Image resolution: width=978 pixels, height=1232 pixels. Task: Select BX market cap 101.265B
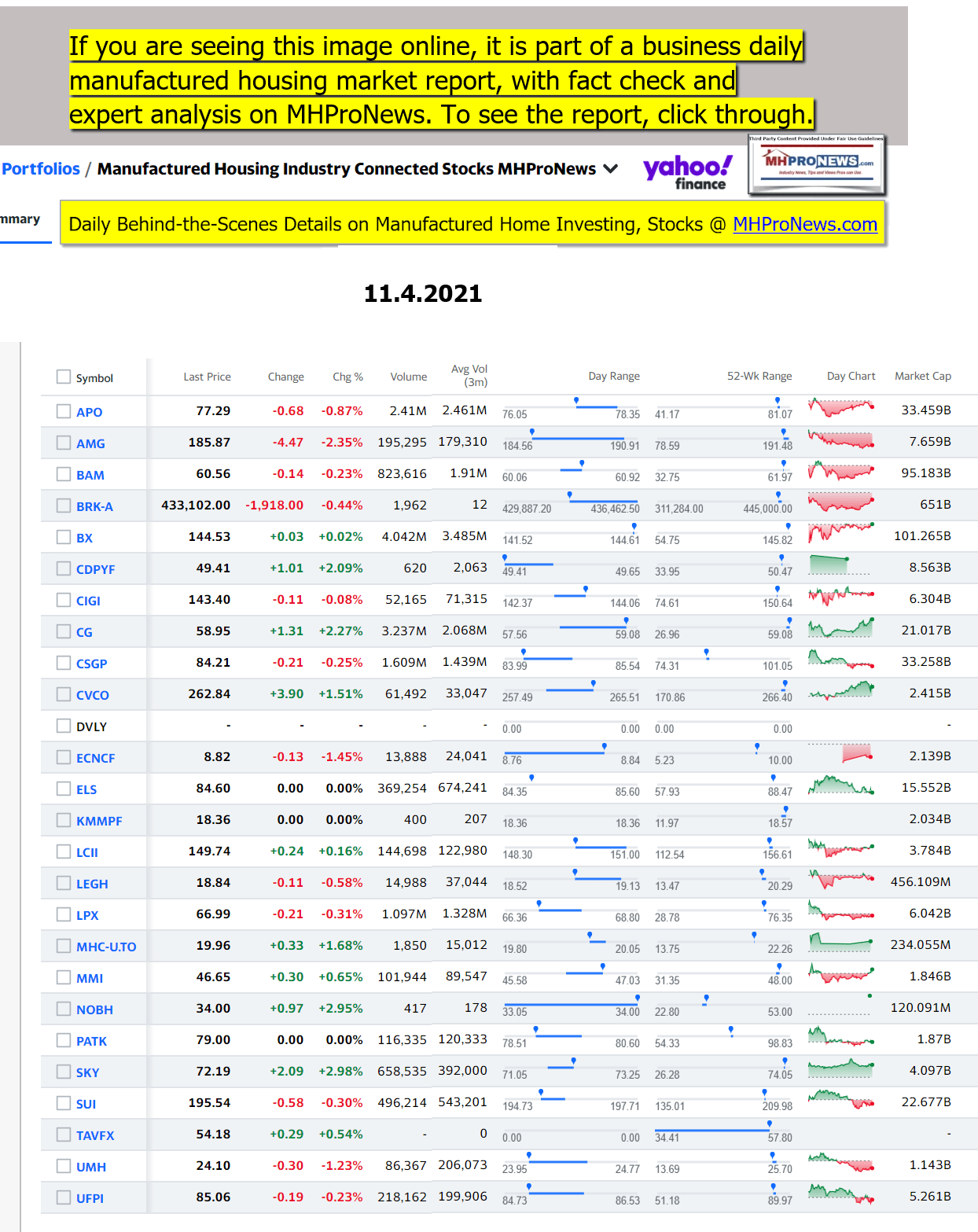pyautogui.click(x=922, y=535)
